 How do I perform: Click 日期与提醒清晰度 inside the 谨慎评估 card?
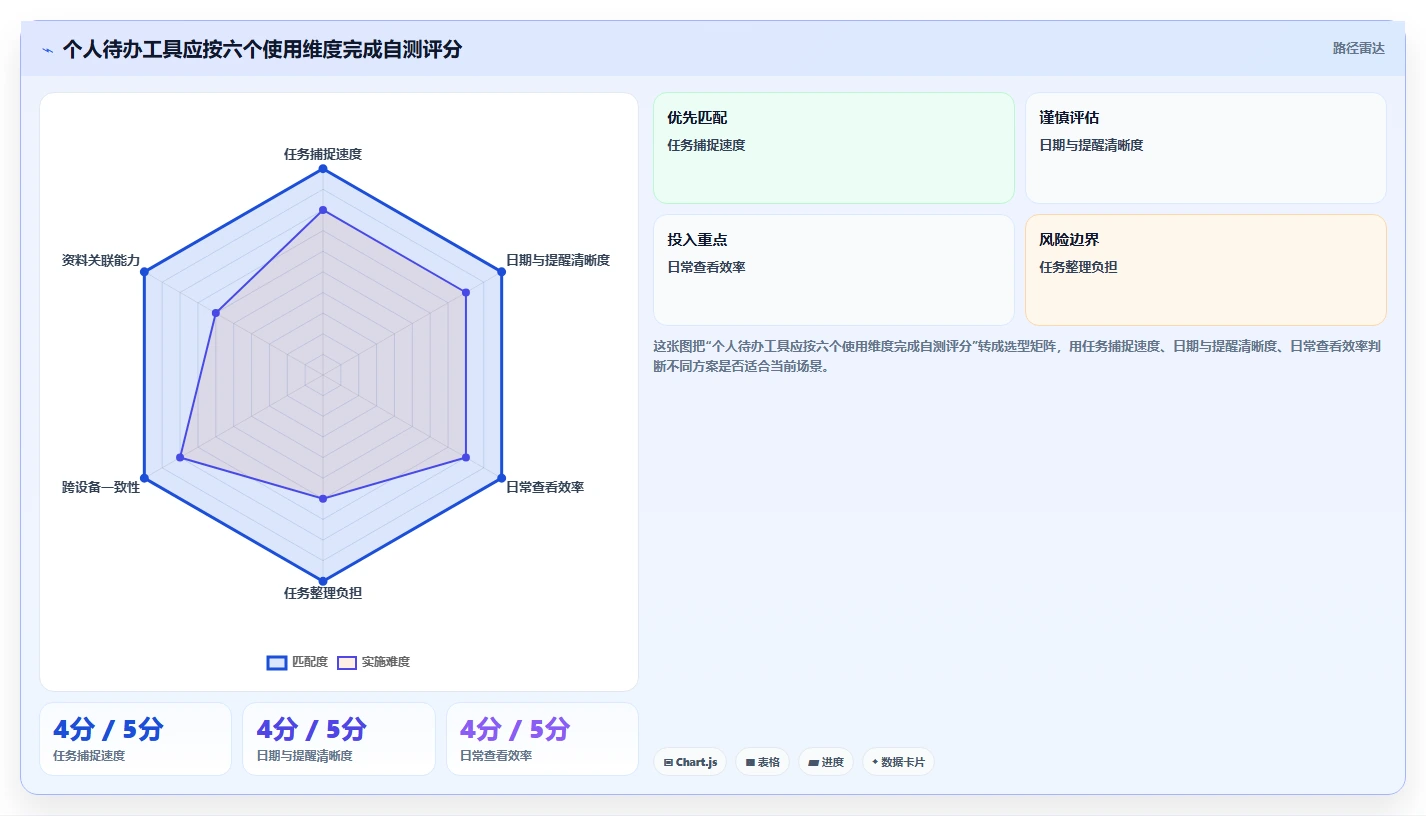coord(1091,145)
